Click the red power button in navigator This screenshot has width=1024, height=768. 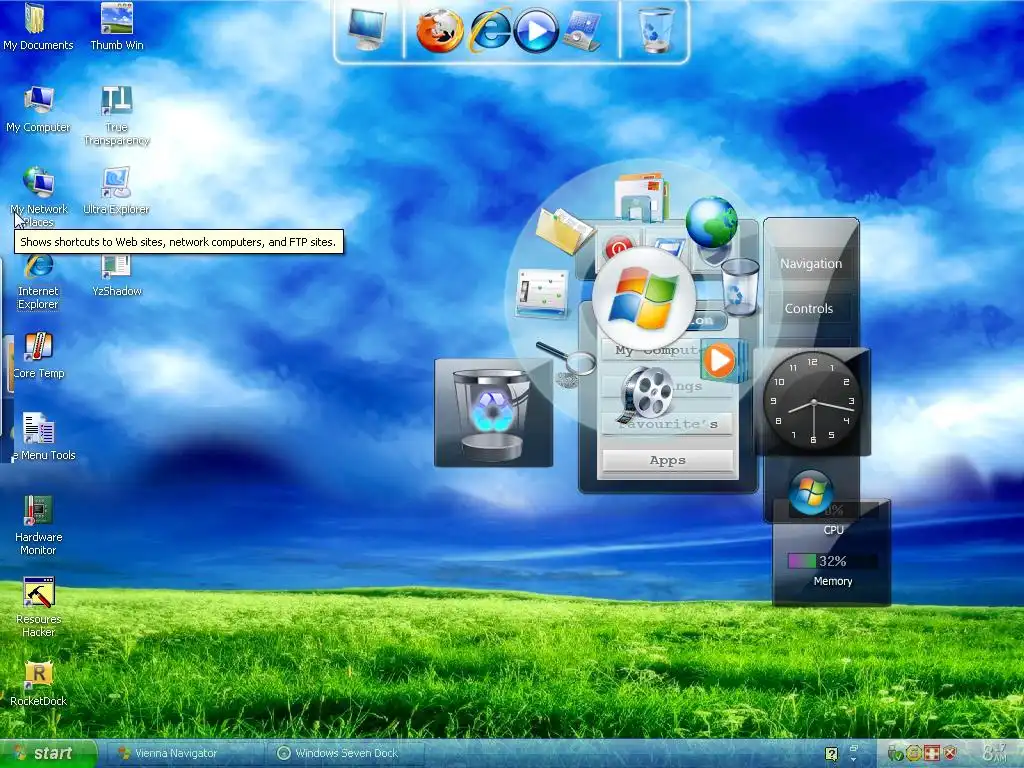coord(618,248)
